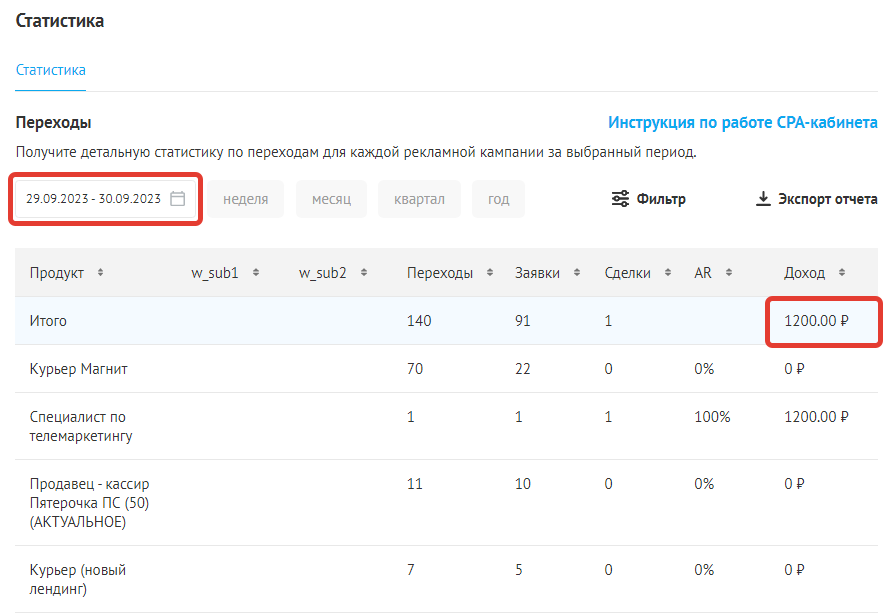Click the Фильтр sliders icon

coord(620,199)
